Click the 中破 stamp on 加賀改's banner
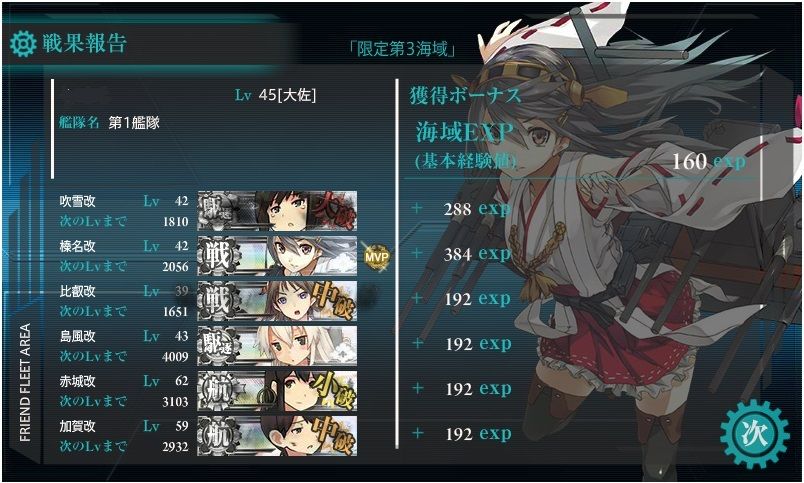Viewport: 804px width, 483px height. pyautogui.click(x=333, y=436)
